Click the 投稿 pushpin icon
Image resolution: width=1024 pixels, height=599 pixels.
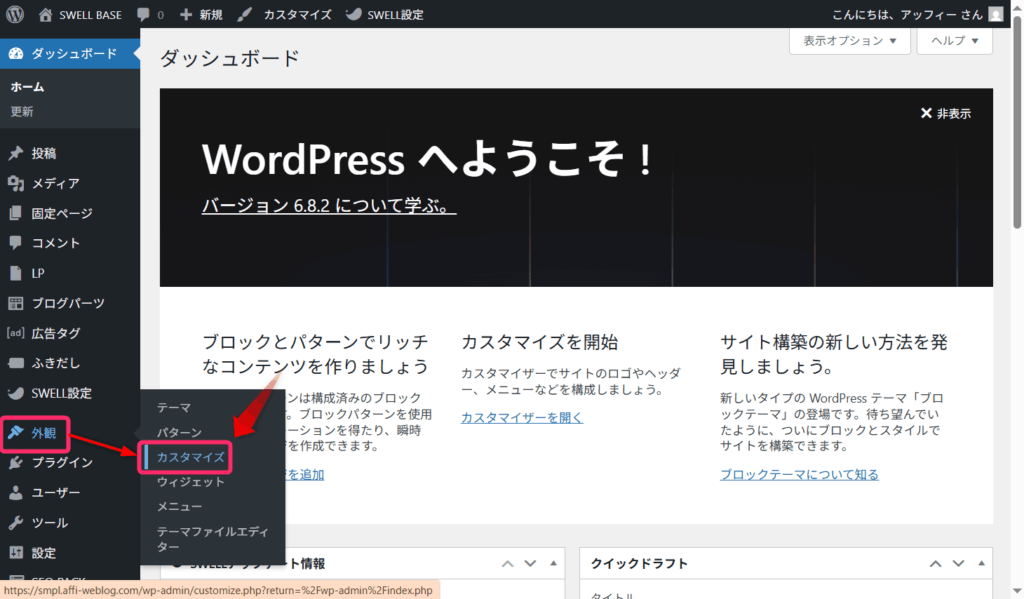tap(16, 154)
